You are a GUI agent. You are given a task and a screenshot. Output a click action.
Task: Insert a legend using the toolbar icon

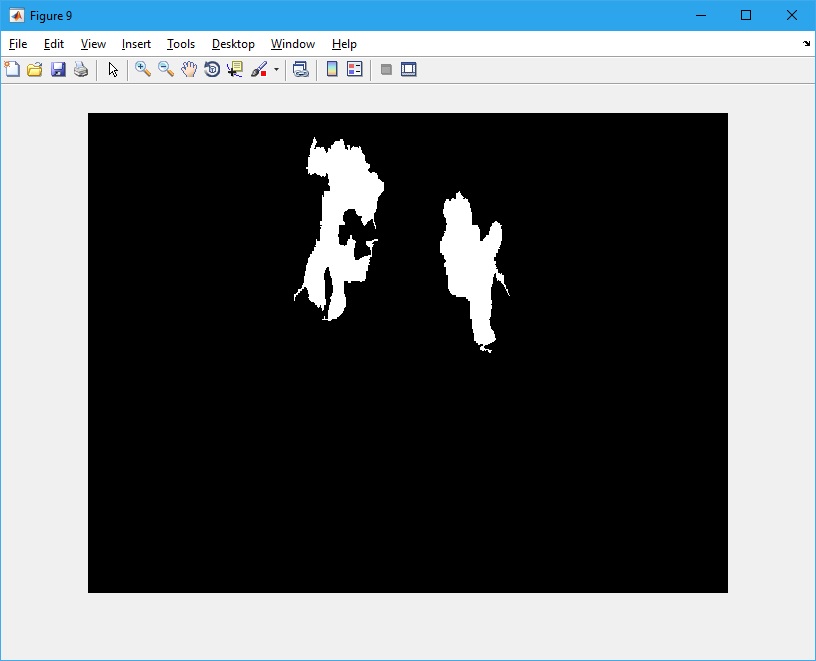click(355, 70)
